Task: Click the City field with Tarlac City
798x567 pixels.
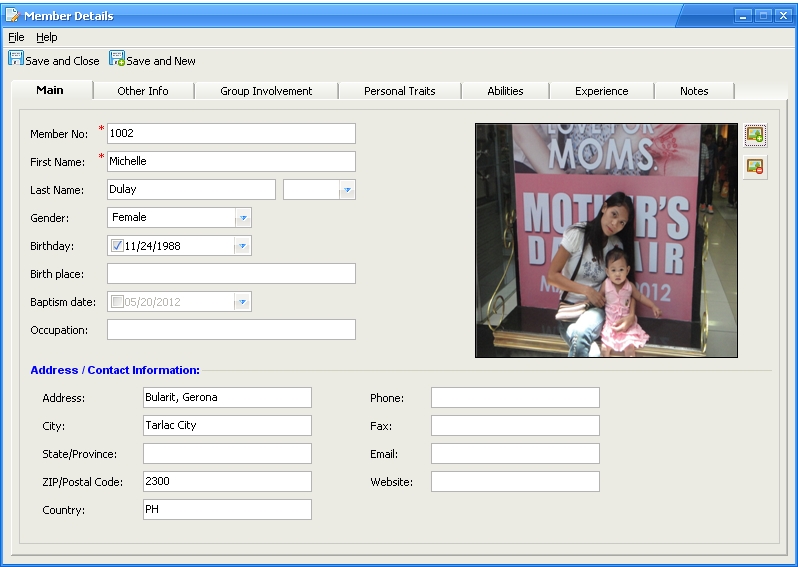Action: pos(227,426)
